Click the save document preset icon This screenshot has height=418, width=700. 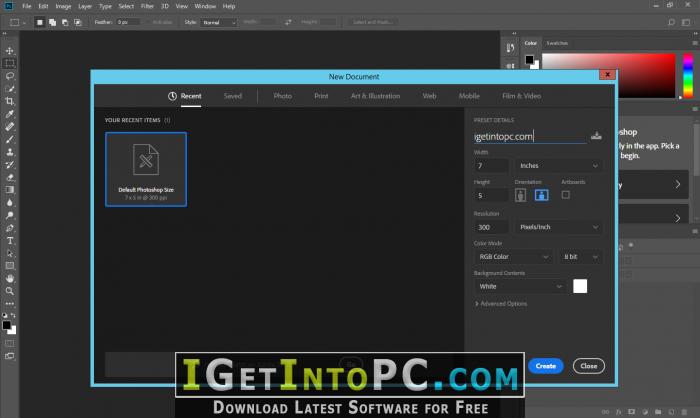coord(596,136)
